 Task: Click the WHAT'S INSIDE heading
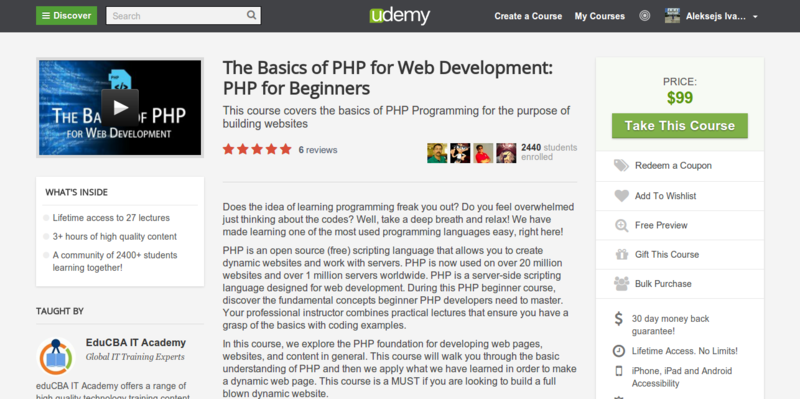77,192
